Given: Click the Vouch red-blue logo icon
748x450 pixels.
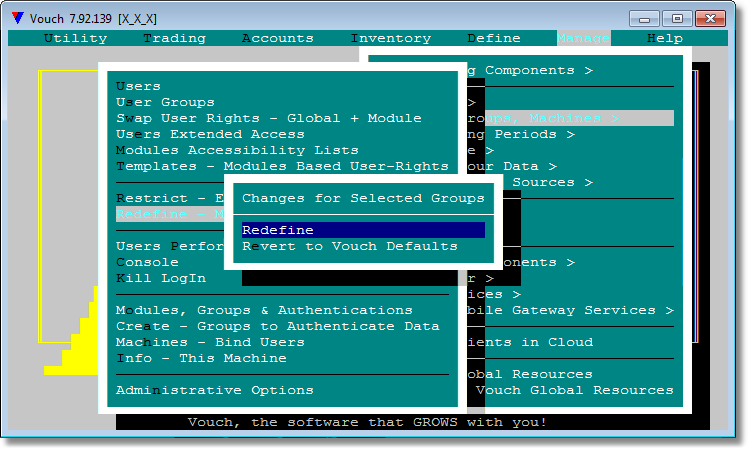Looking at the screenshot, I should [x=18, y=18].
